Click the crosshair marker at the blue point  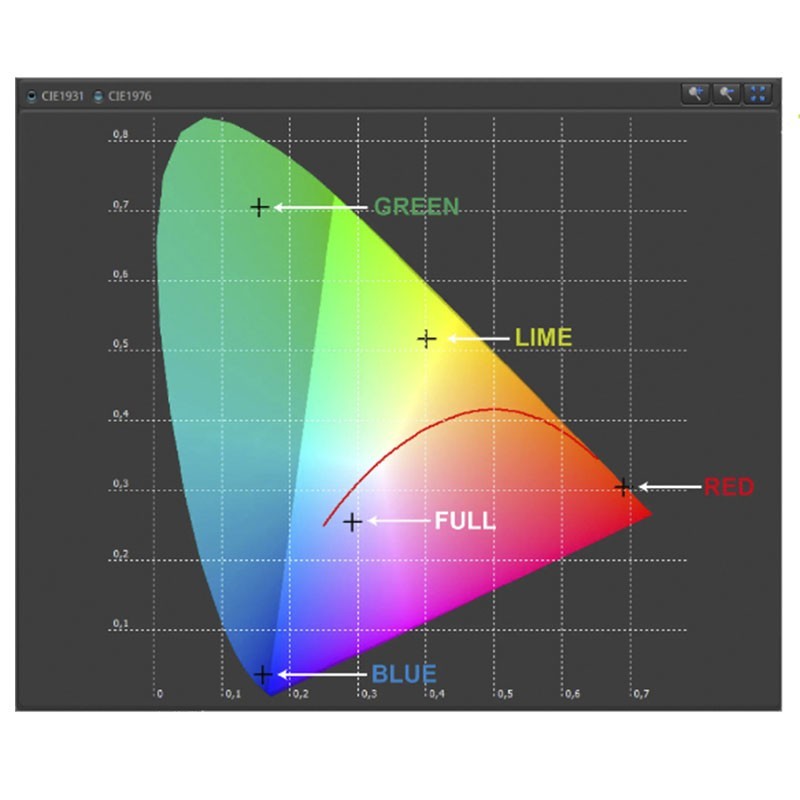263,674
